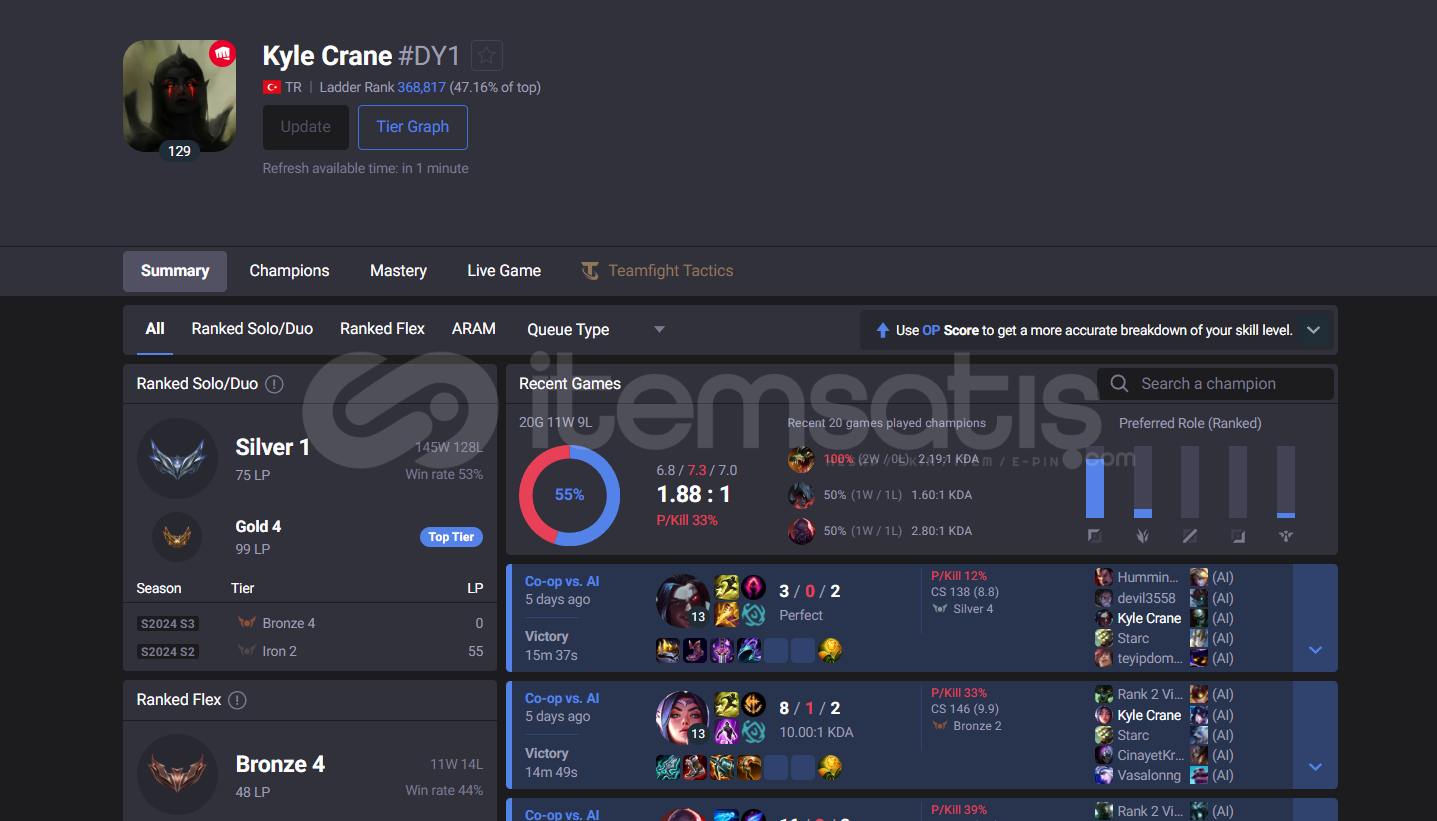Viewport: 1437px width, 821px height.
Task: Click the Search a champion field
Action: (x=1216, y=384)
